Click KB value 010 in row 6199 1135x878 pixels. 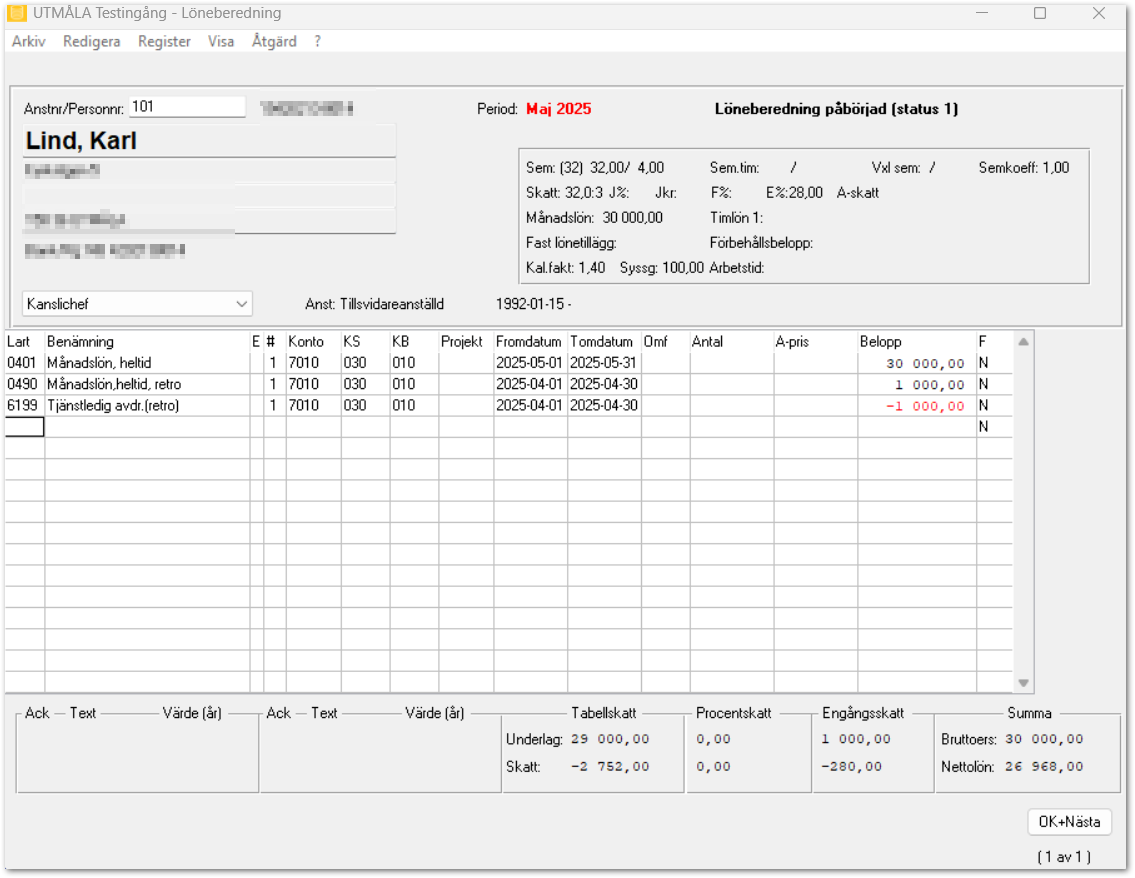[404, 405]
